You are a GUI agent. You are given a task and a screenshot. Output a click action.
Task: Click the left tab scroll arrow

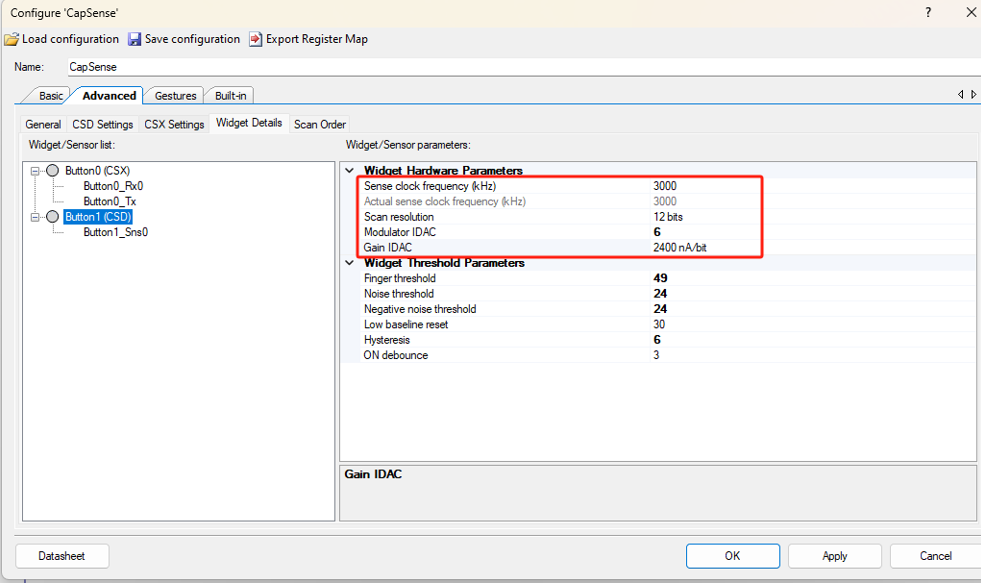960,94
